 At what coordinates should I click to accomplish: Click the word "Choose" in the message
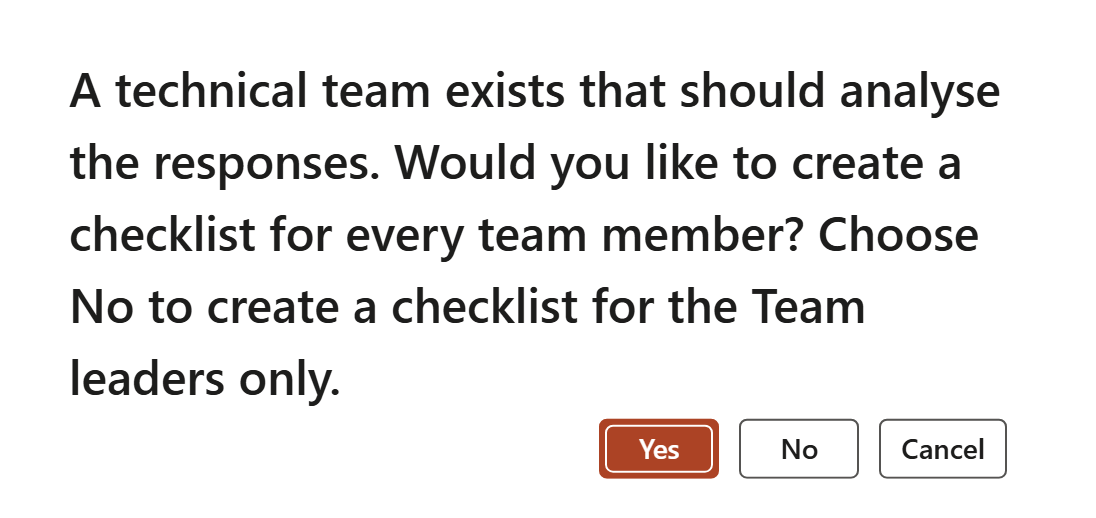[898, 236]
